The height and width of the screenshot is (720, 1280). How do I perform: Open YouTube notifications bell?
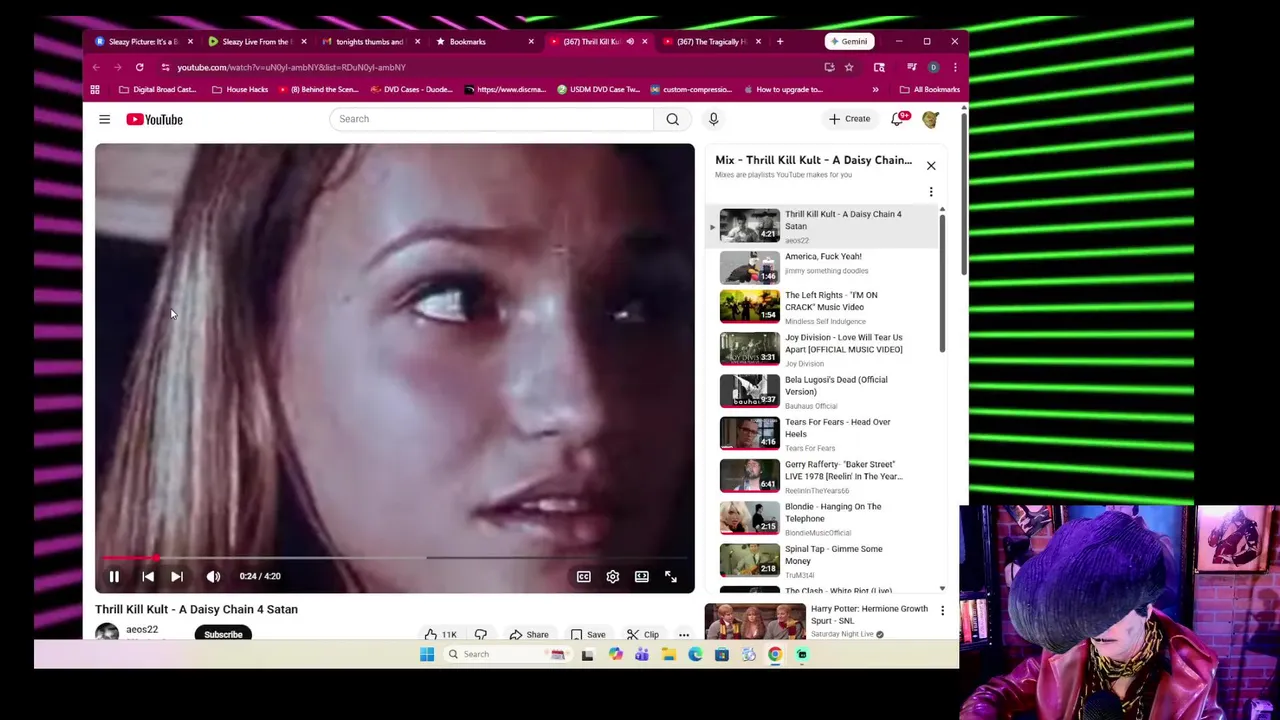click(x=898, y=119)
